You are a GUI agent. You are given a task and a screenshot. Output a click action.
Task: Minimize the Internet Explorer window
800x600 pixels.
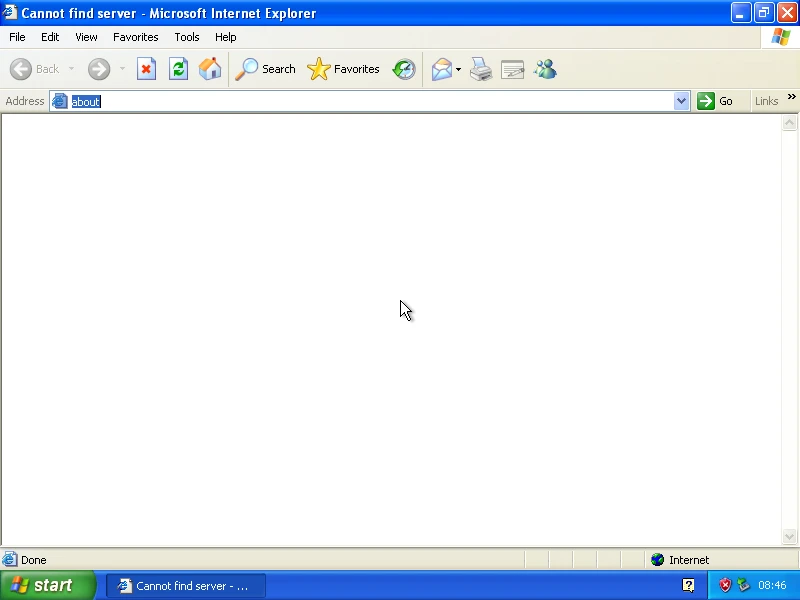pyautogui.click(x=740, y=13)
